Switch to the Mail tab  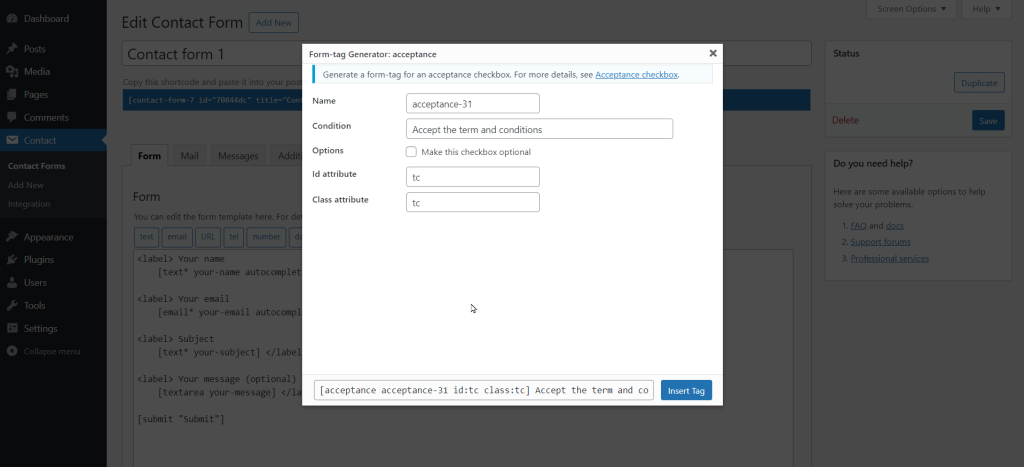pos(189,156)
